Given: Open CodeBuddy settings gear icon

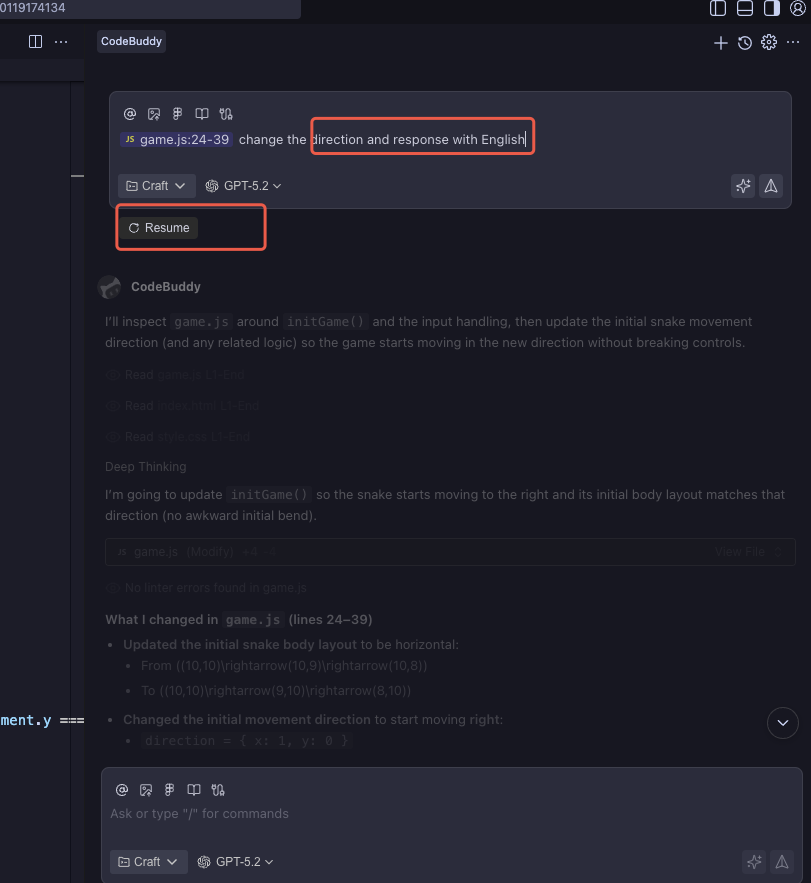Looking at the screenshot, I should (x=769, y=42).
